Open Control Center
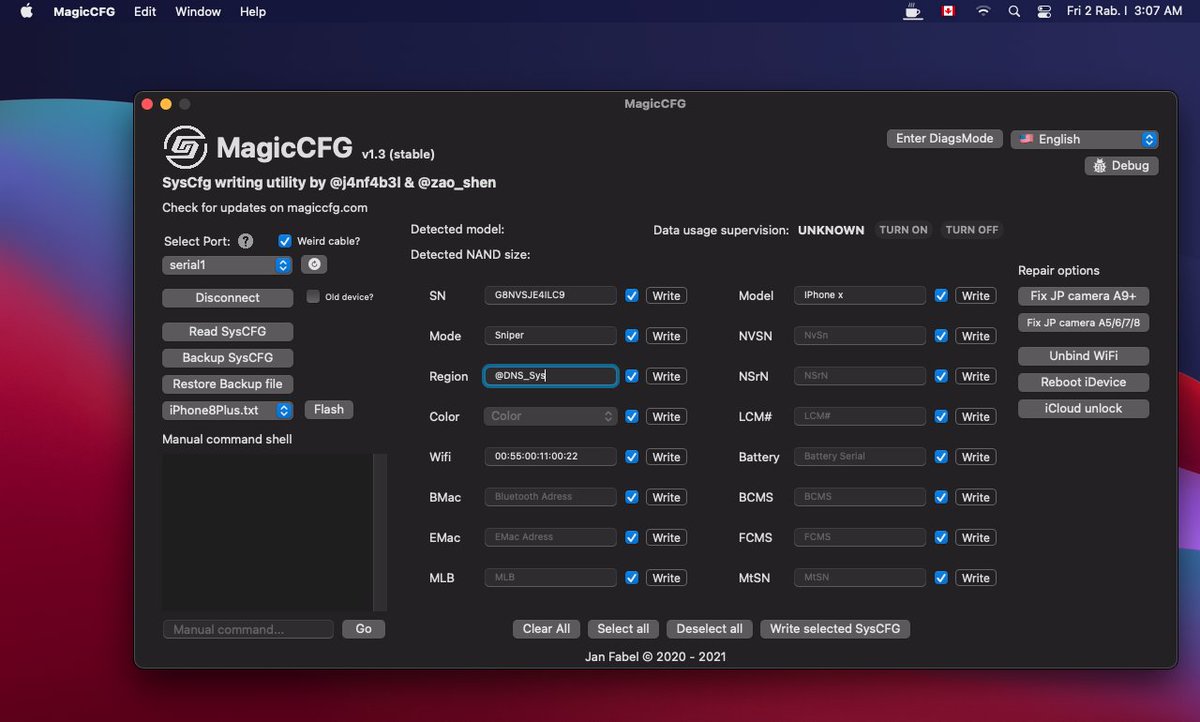 1044,11
